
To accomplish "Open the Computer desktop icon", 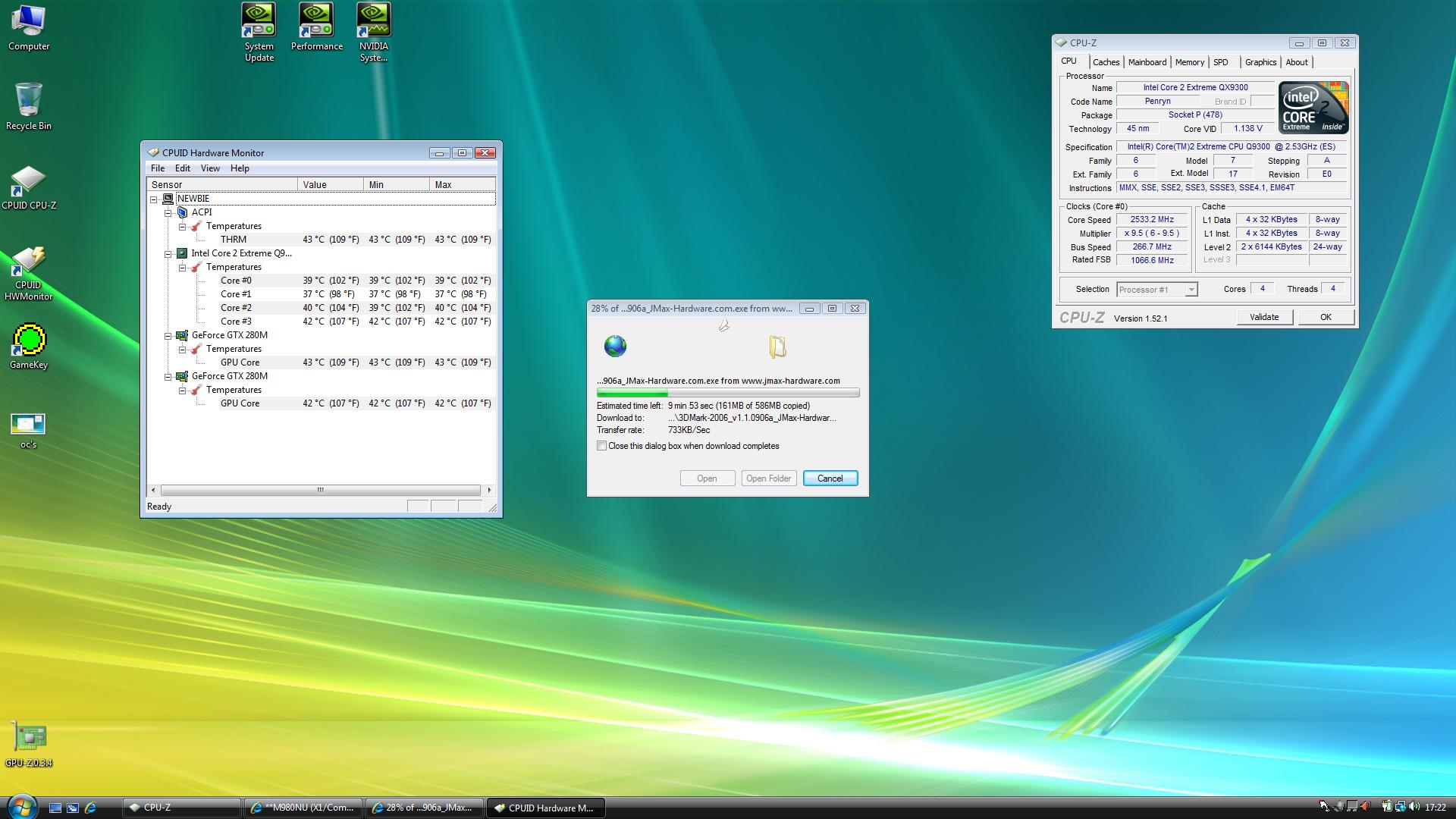I will pyautogui.click(x=29, y=28).
